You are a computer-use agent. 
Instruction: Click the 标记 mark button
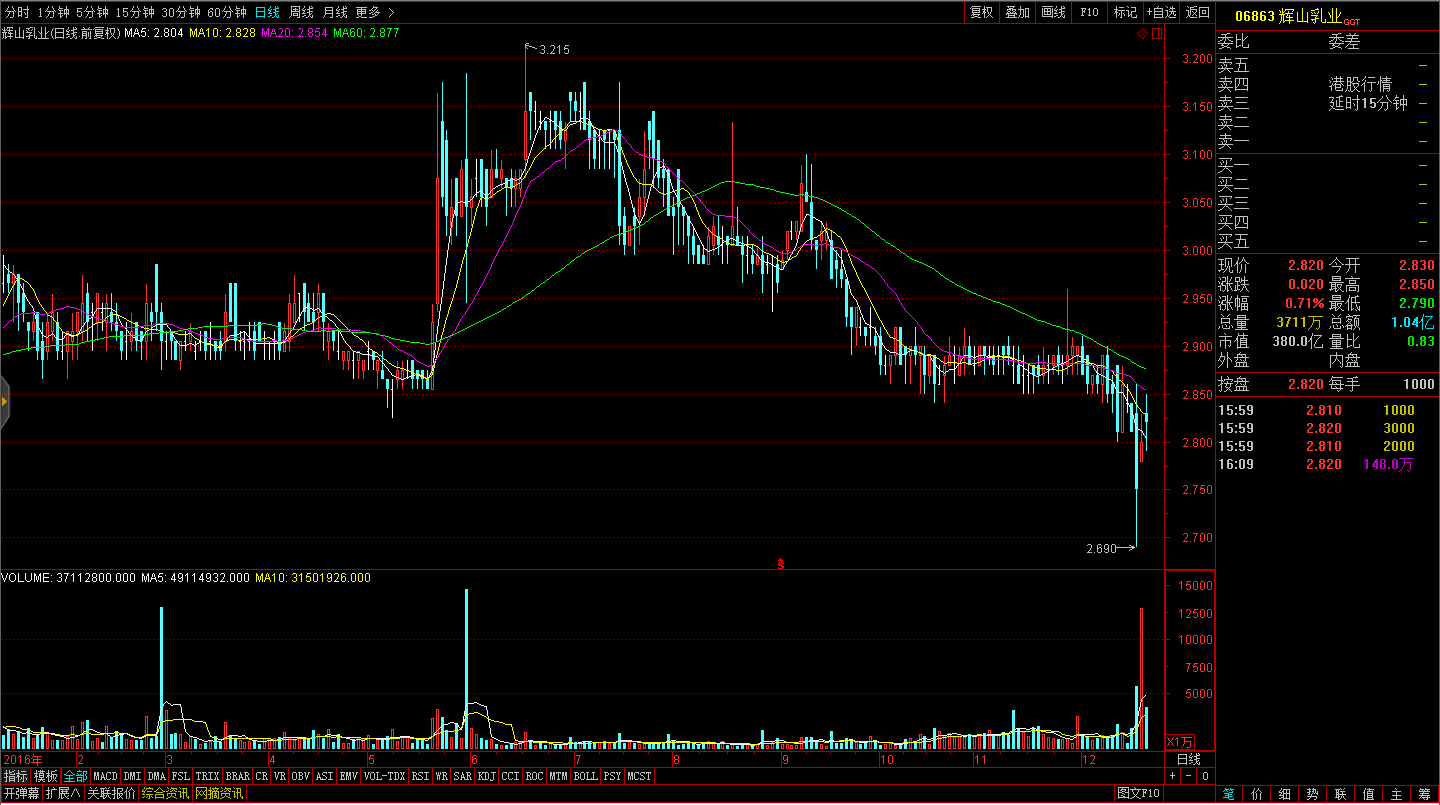(x=1125, y=12)
